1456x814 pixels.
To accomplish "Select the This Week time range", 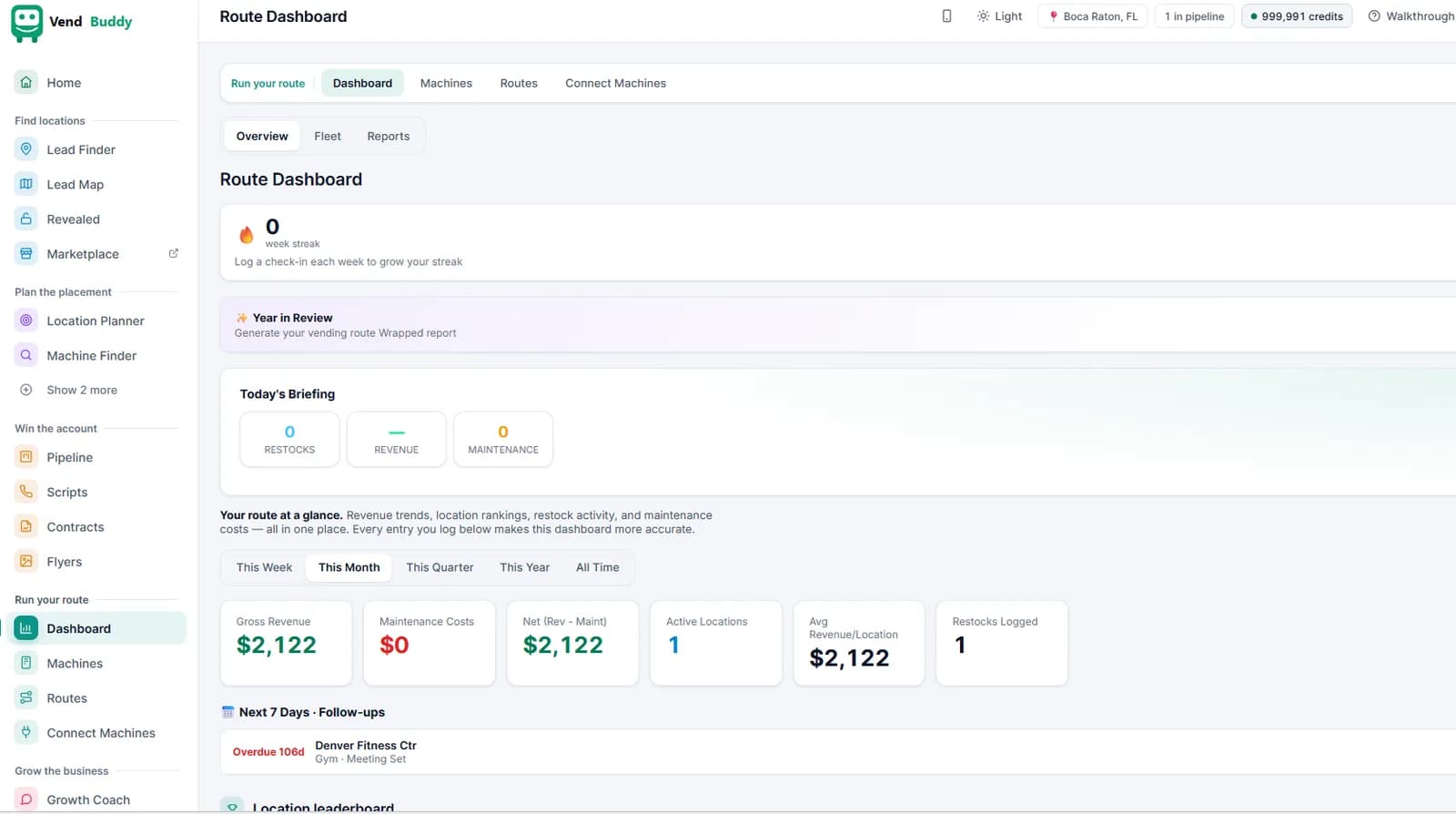I will [264, 567].
